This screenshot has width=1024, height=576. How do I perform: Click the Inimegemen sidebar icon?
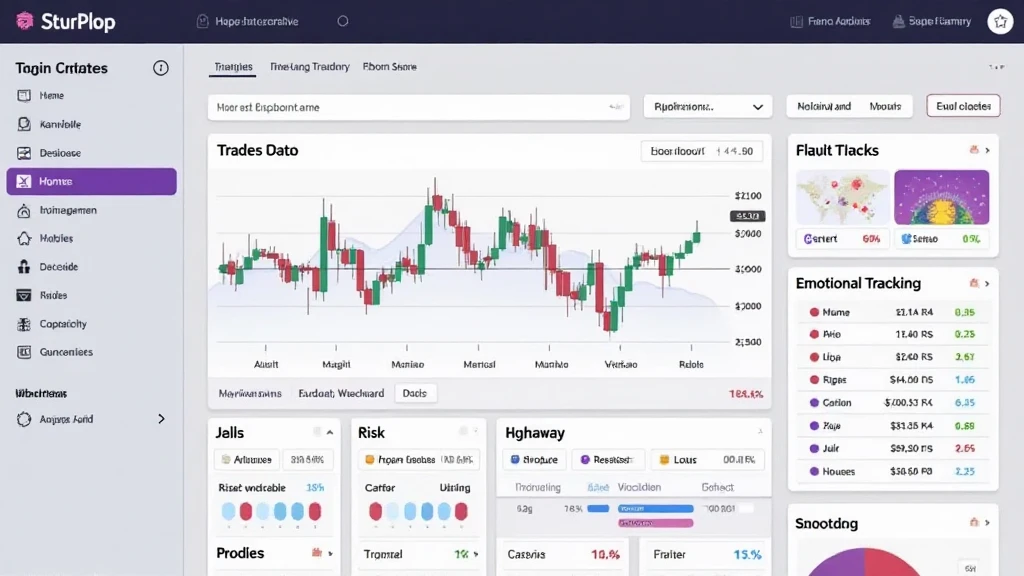(24, 210)
